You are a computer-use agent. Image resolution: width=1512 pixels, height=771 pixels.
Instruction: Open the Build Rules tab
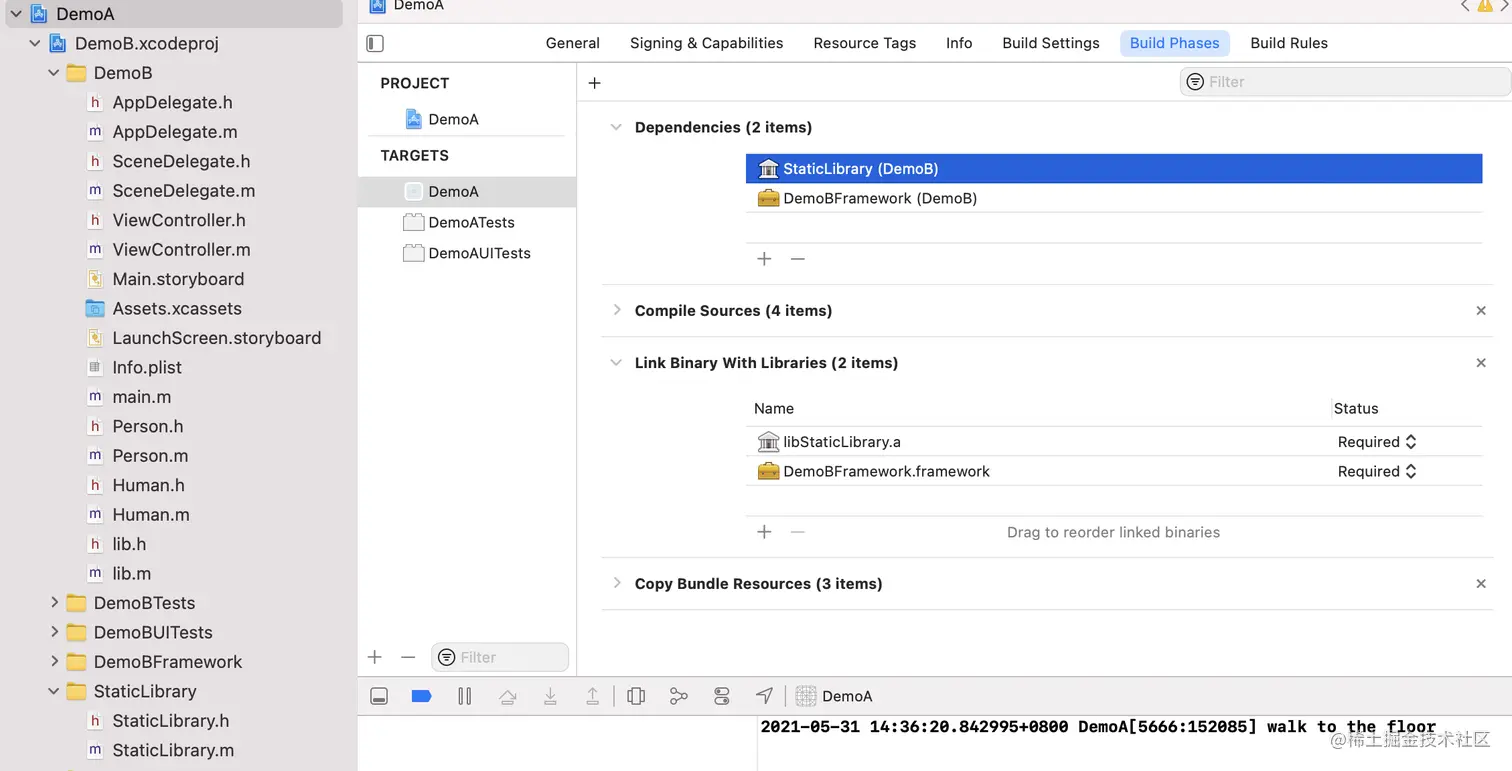tap(1289, 43)
